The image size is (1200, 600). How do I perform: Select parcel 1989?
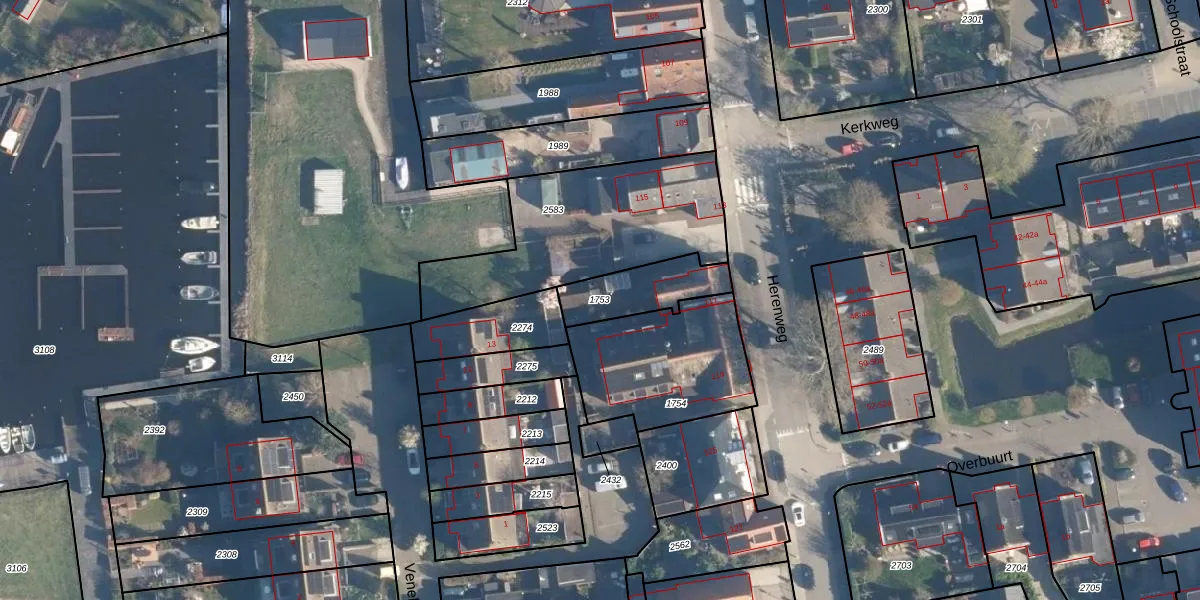coord(558,146)
